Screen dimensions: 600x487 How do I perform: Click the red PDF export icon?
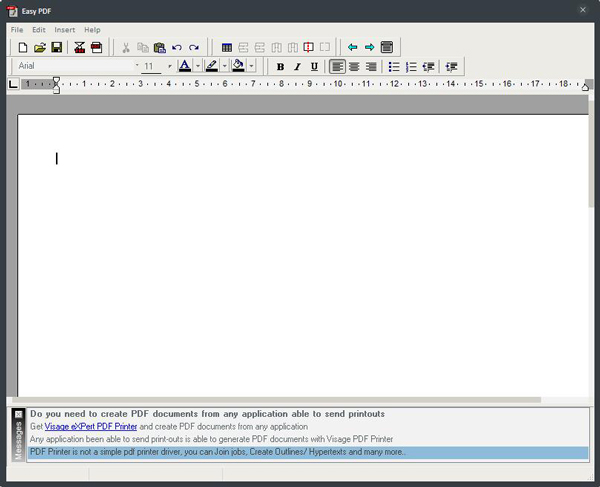[x=80, y=47]
